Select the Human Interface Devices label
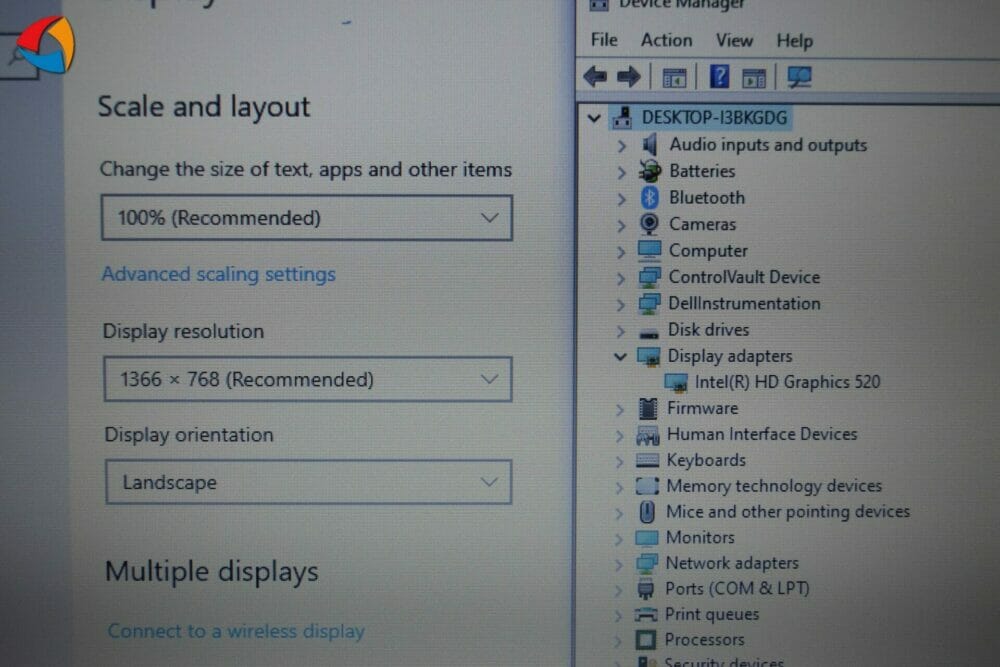1000x667 pixels. (761, 434)
